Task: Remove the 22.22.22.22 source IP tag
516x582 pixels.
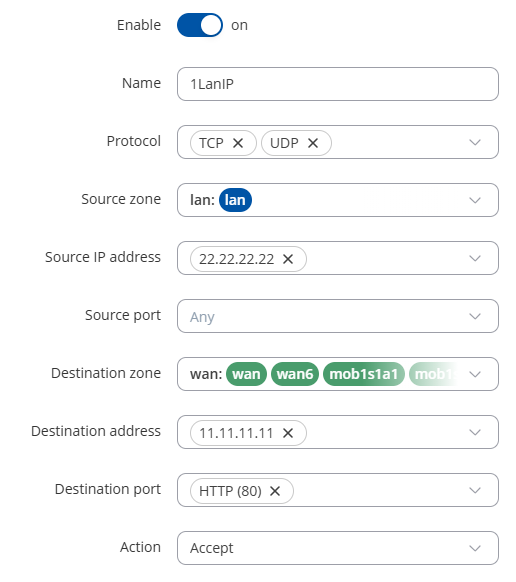Action: point(288,259)
